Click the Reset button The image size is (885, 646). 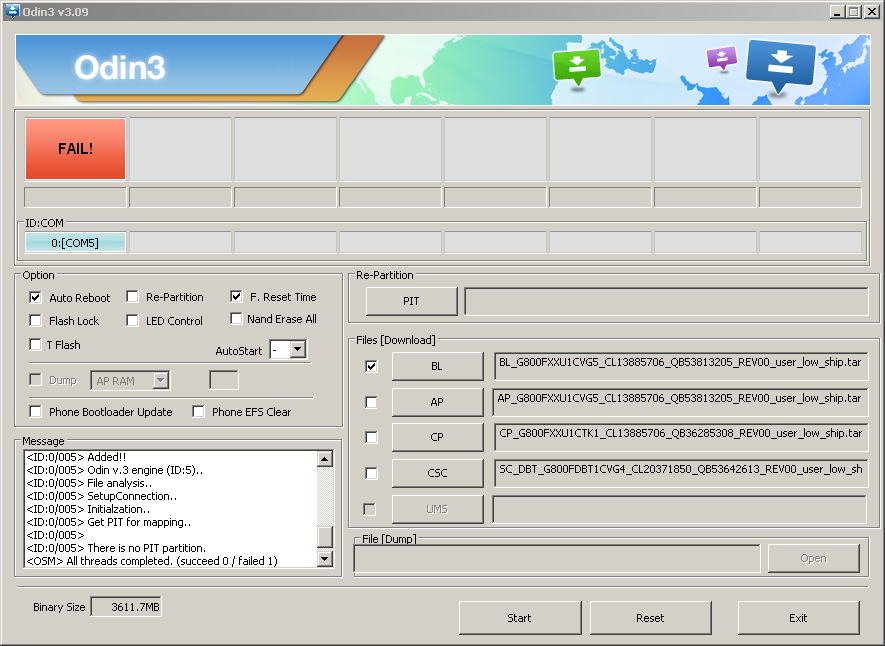650,618
